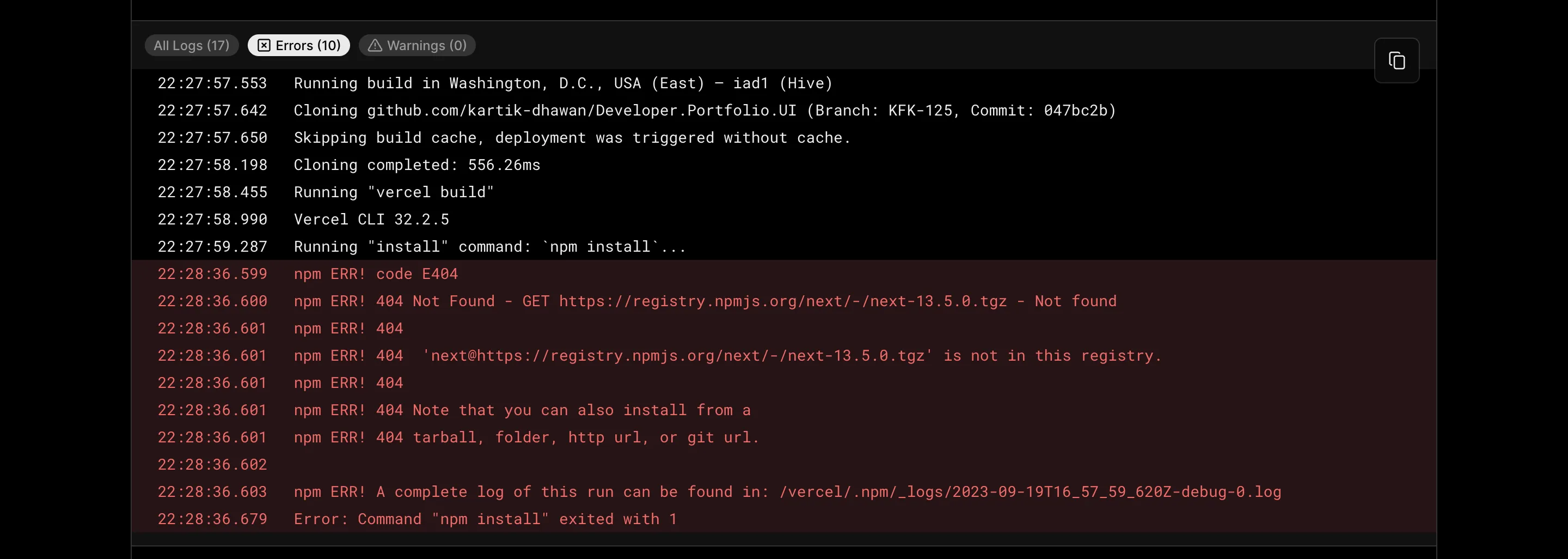Viewport: 1568px width, 559px height.
Task: Click the copy logs icon button
Action: click(x=1396, y=61)
